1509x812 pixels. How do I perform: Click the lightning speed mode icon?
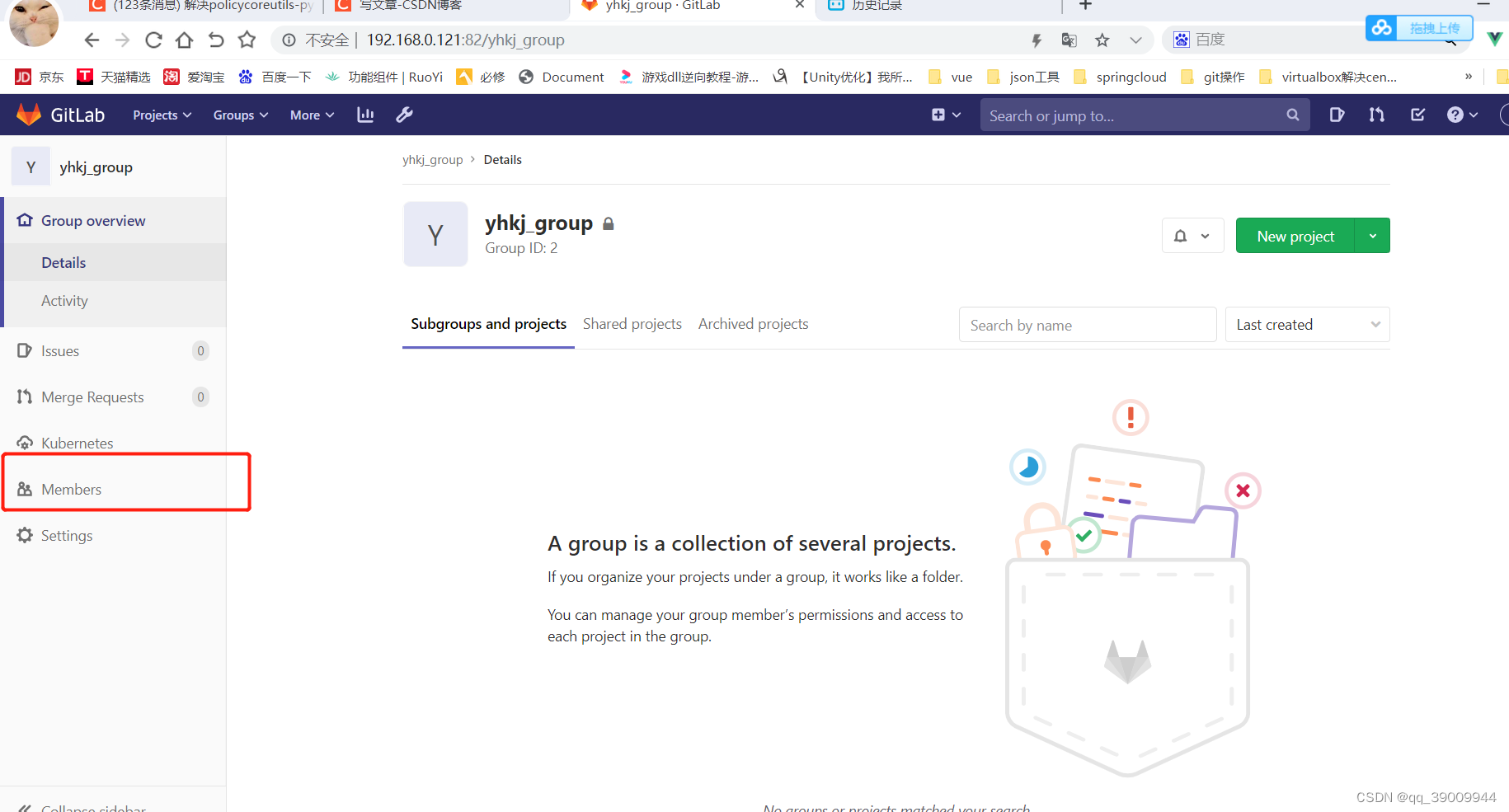coord(1037,40)
